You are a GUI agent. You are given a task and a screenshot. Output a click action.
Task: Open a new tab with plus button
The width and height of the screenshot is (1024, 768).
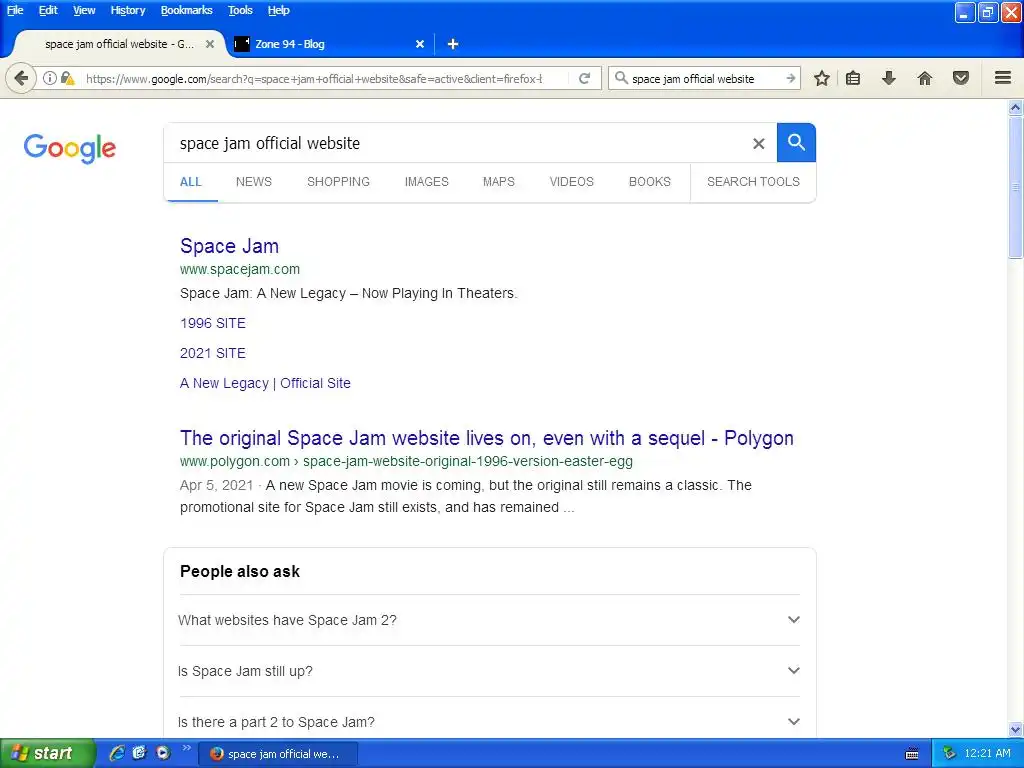(x=453, y=44)
